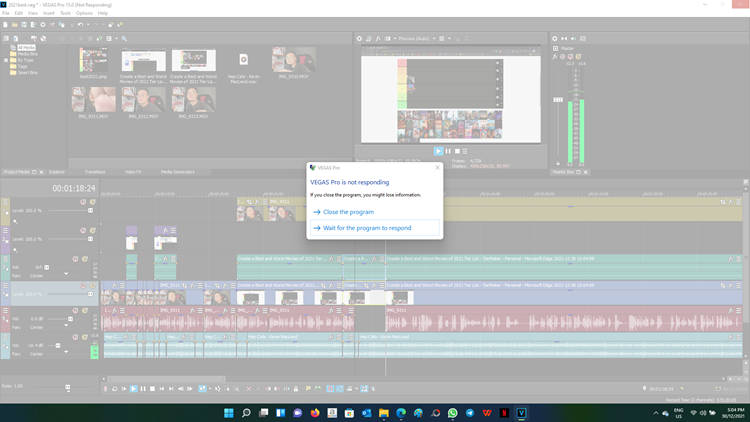Open the preview overlays grid dropdown arrow
The width and height of the screenshot is (750, 422).
pos(449,39)
